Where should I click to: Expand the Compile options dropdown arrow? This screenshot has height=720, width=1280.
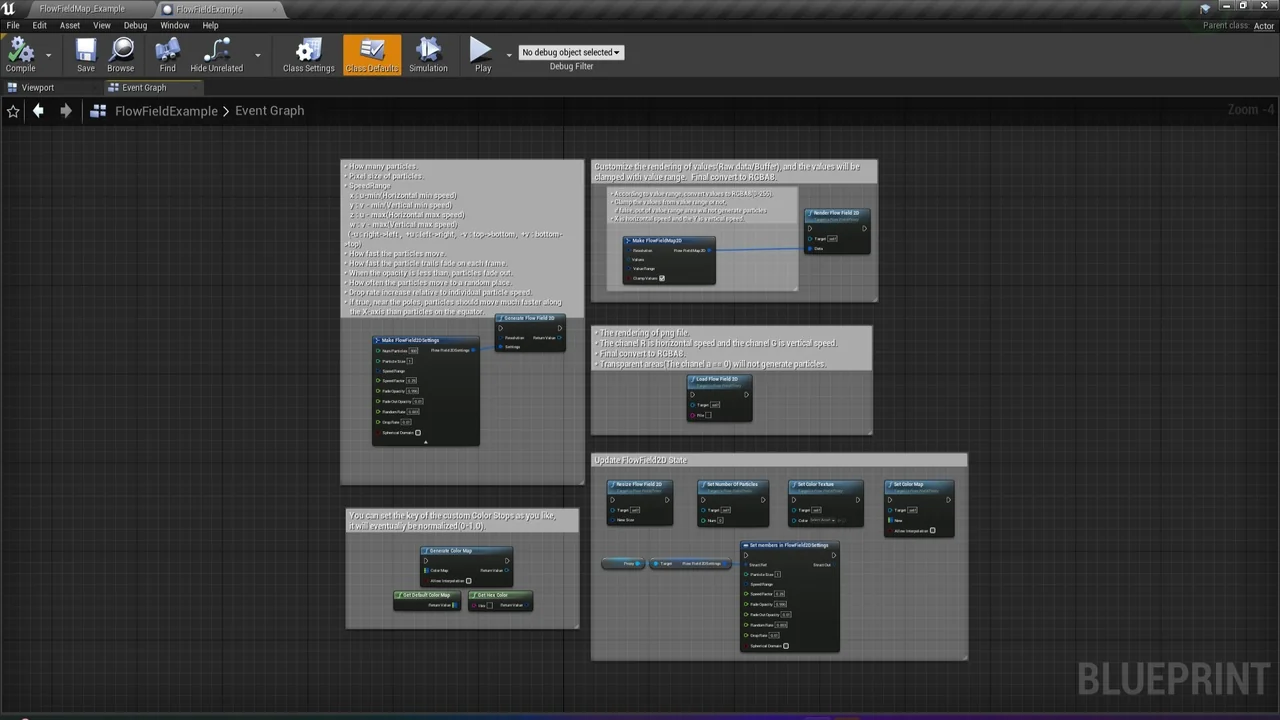pos(48,55)
